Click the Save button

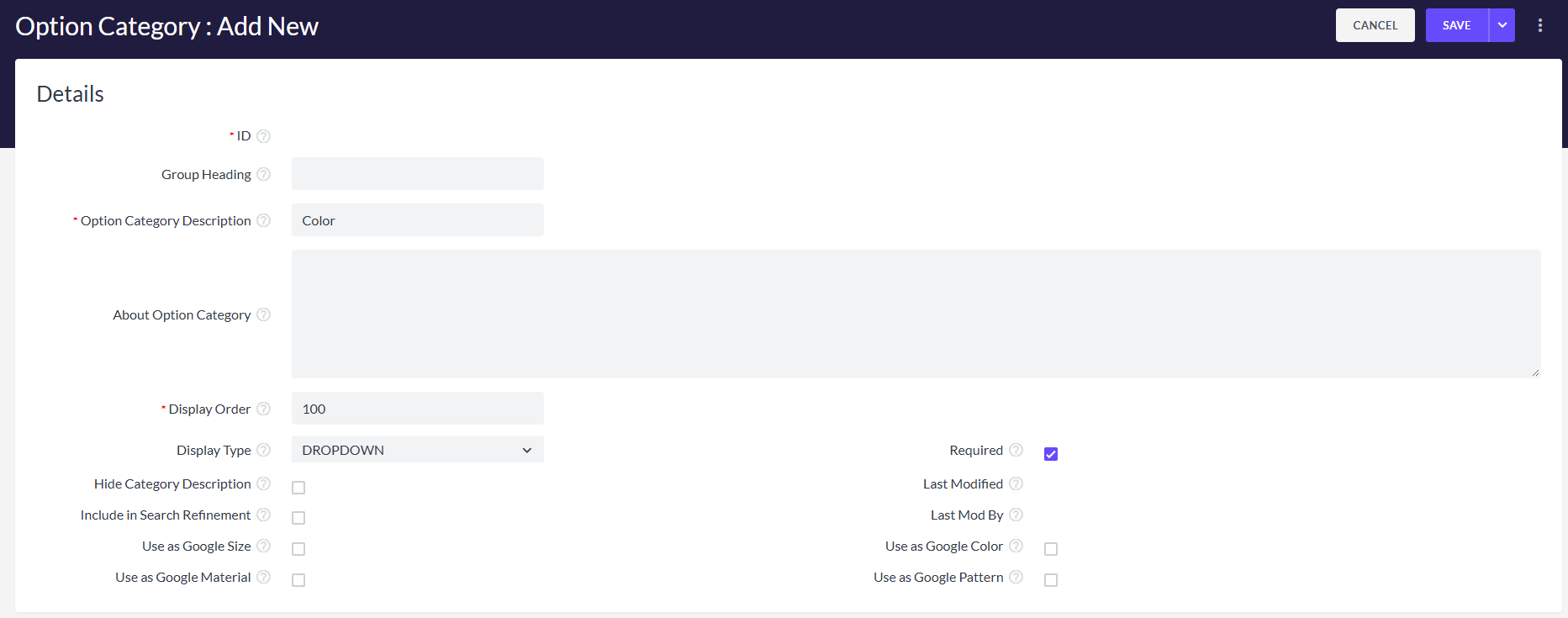pos(1456,25)
